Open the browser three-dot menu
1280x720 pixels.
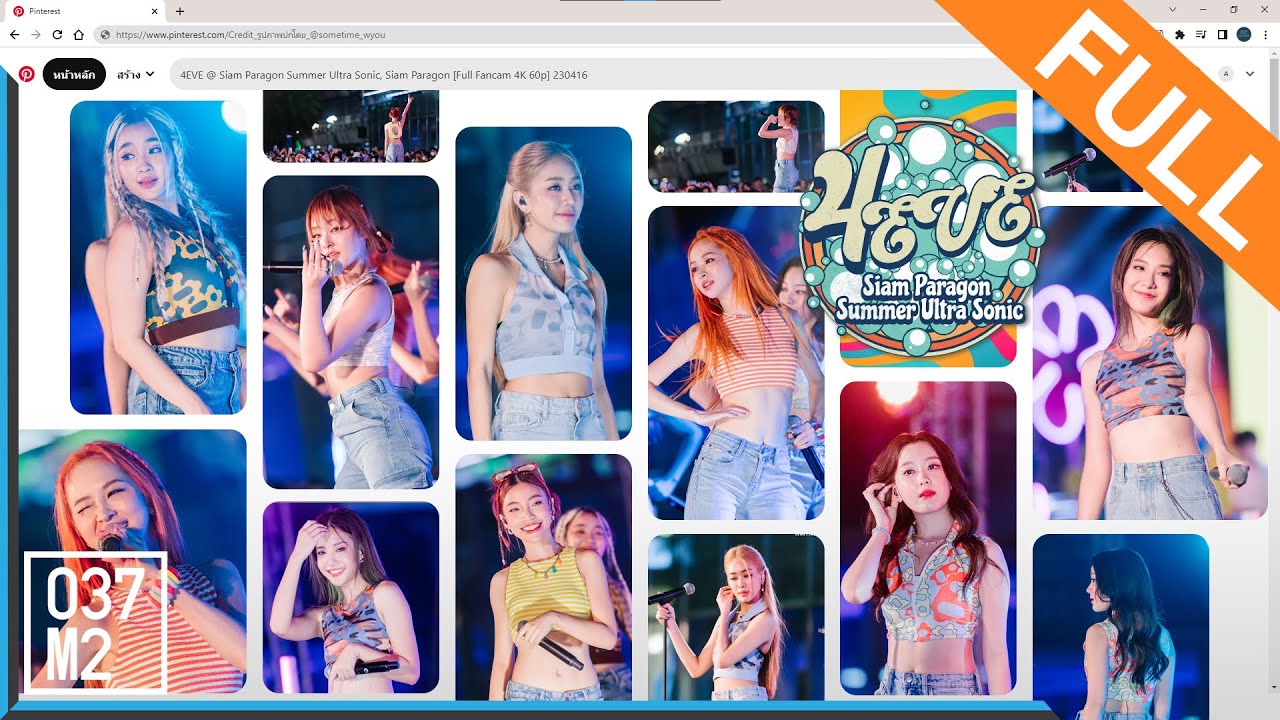click(1266, 34)
